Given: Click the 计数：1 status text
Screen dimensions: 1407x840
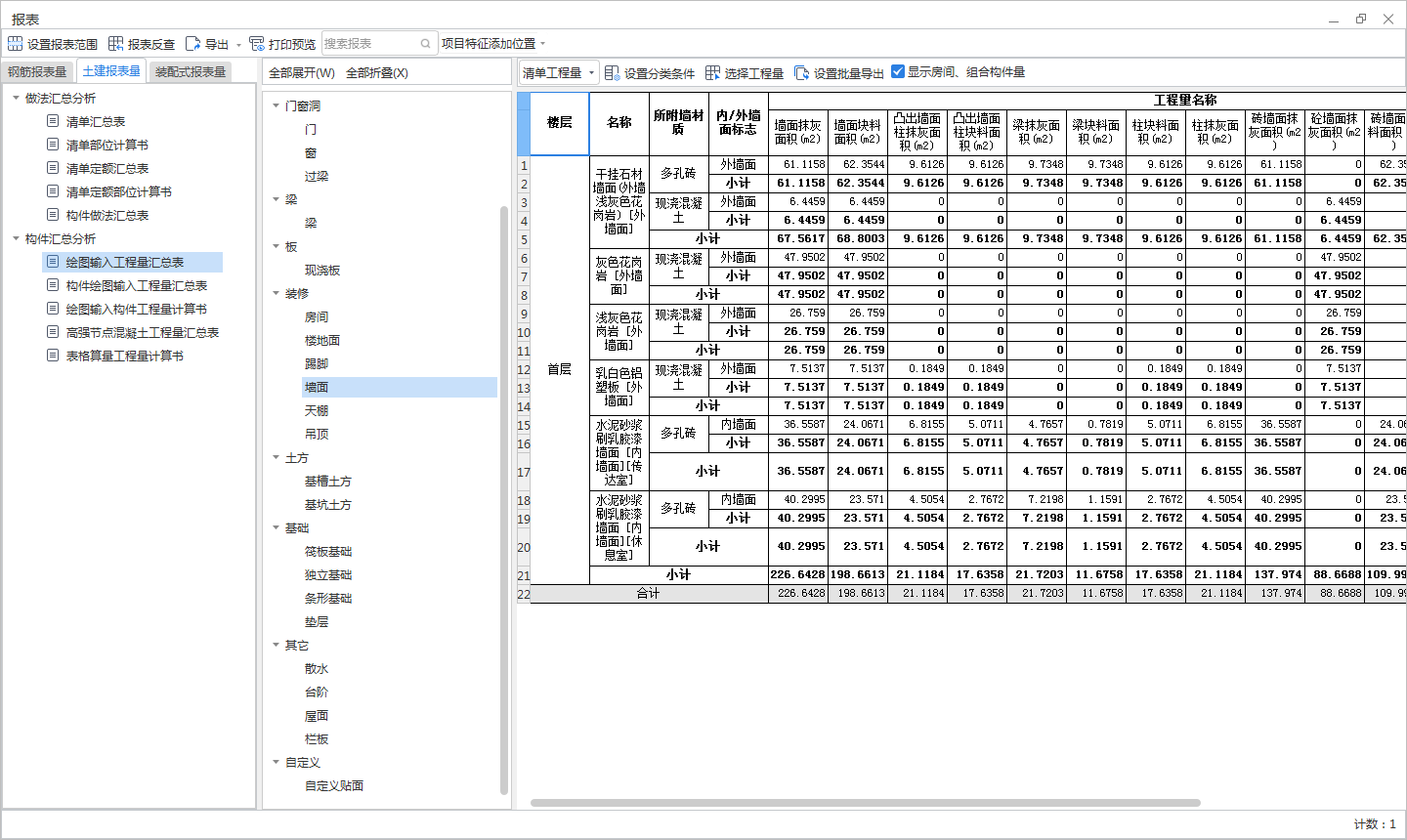Looking at the screenshot, I should click(x=1375, y=824).
